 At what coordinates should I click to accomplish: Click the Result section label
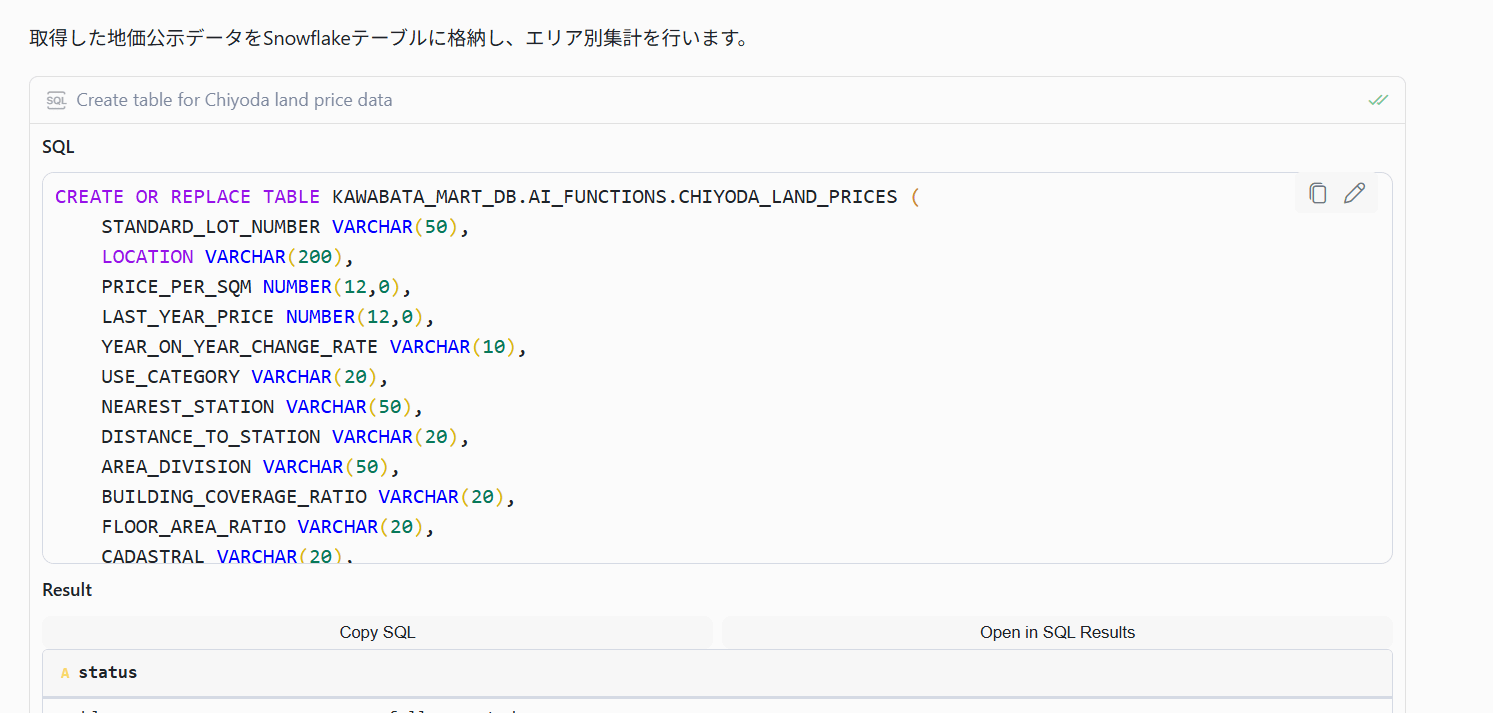(67, 590)
